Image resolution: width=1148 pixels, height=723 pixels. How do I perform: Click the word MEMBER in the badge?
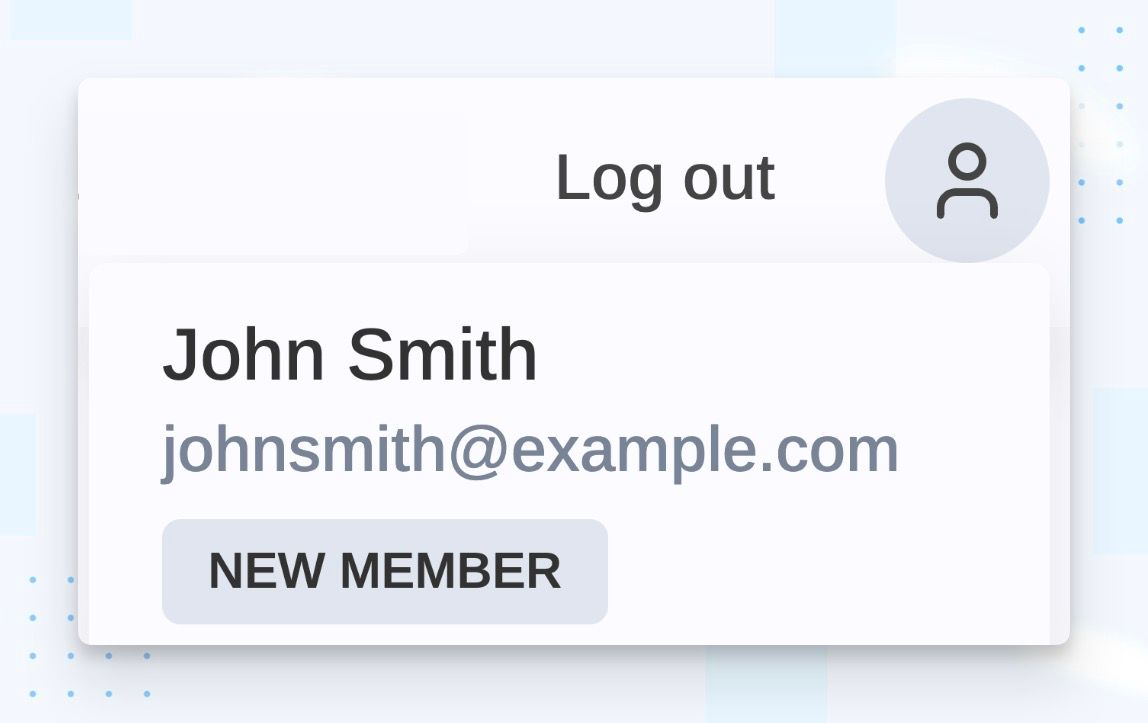click(451, 571)
